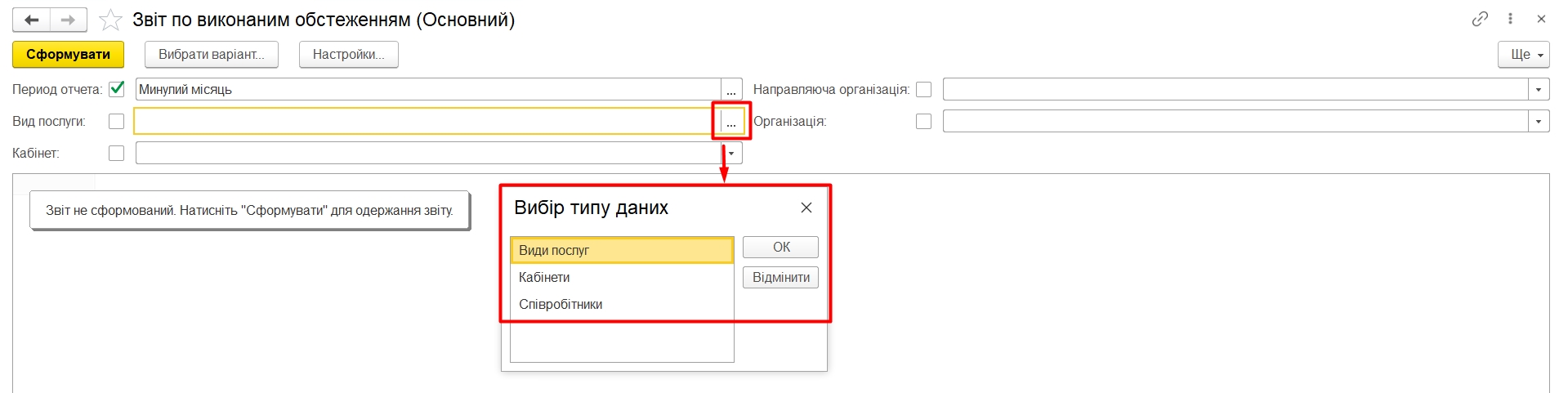The height and width of the screenshot is (393, 1568).
Task: Expand the 'Організація' dropdown arrow
Action: pos(1539,122)
